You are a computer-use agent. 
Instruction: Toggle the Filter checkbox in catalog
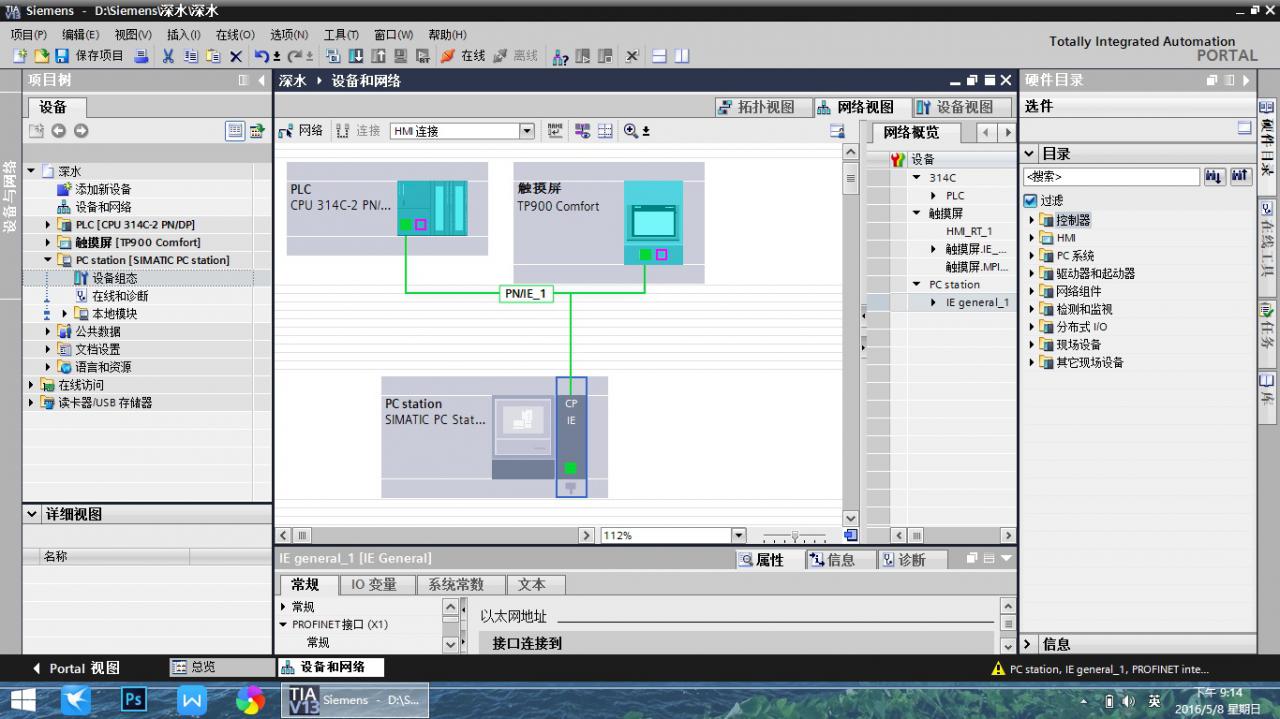point(1031,201)
